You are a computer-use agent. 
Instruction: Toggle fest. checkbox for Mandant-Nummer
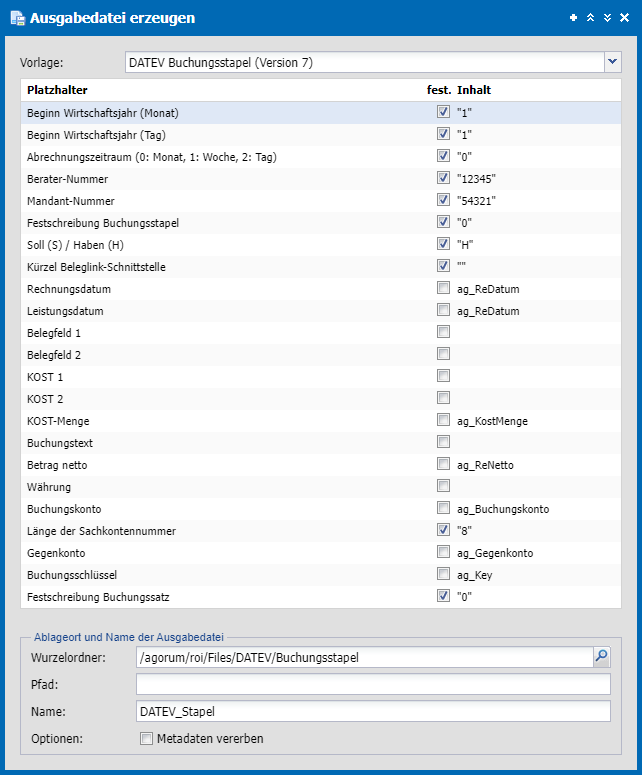point(443,200)
